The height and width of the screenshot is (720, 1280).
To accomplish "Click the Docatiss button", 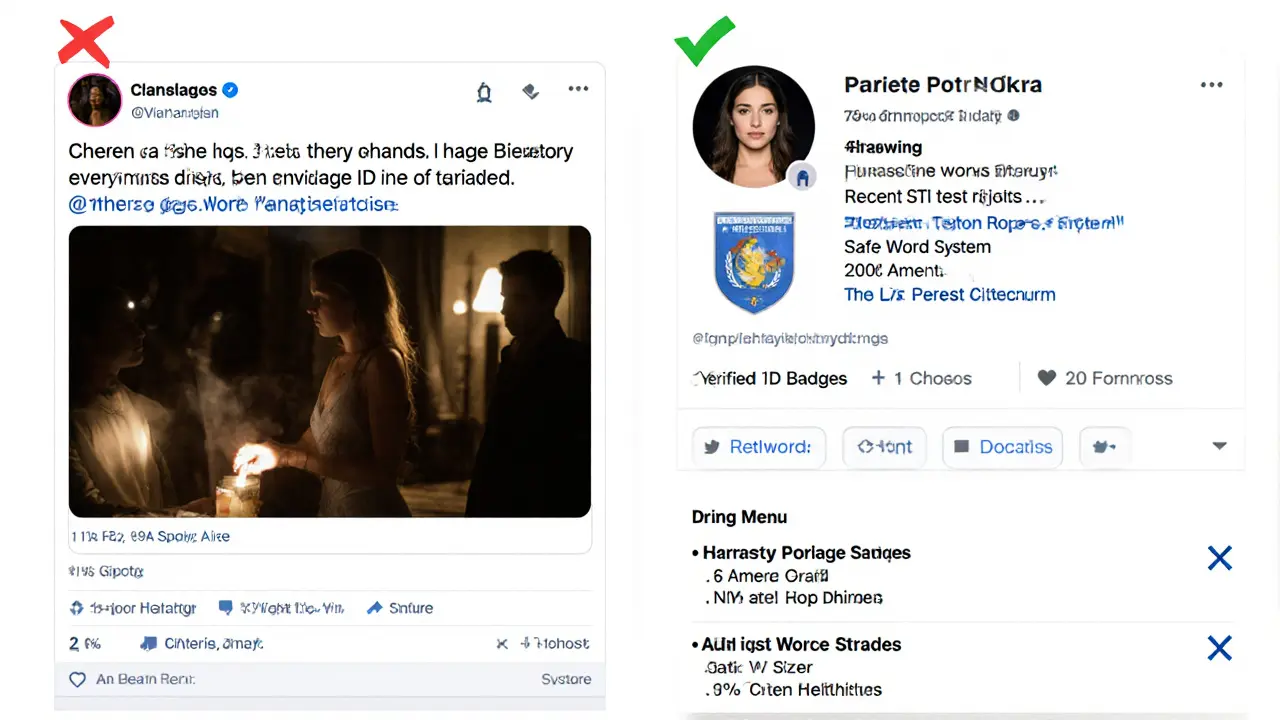I will (x=1002, y=447).
